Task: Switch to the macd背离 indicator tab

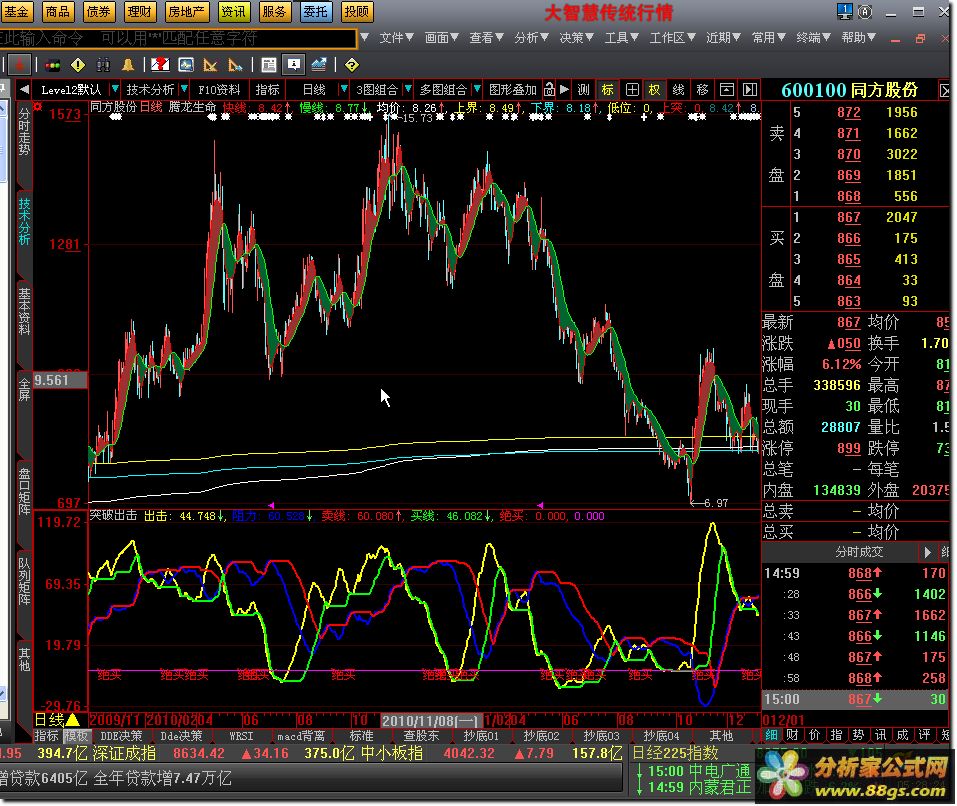Action: [x=301, y=736]
